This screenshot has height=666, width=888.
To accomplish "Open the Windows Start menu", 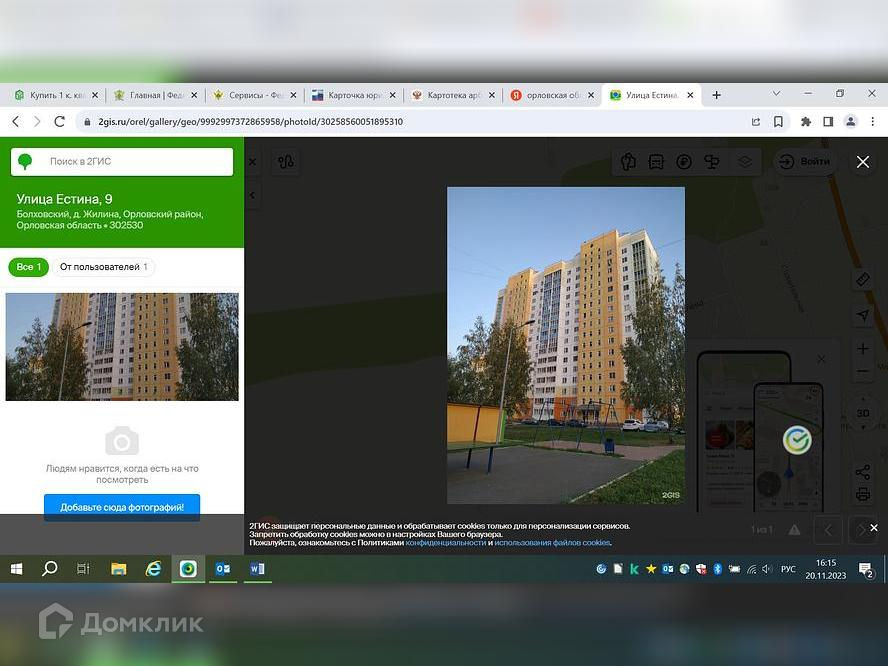I will [x=16, y=569].
